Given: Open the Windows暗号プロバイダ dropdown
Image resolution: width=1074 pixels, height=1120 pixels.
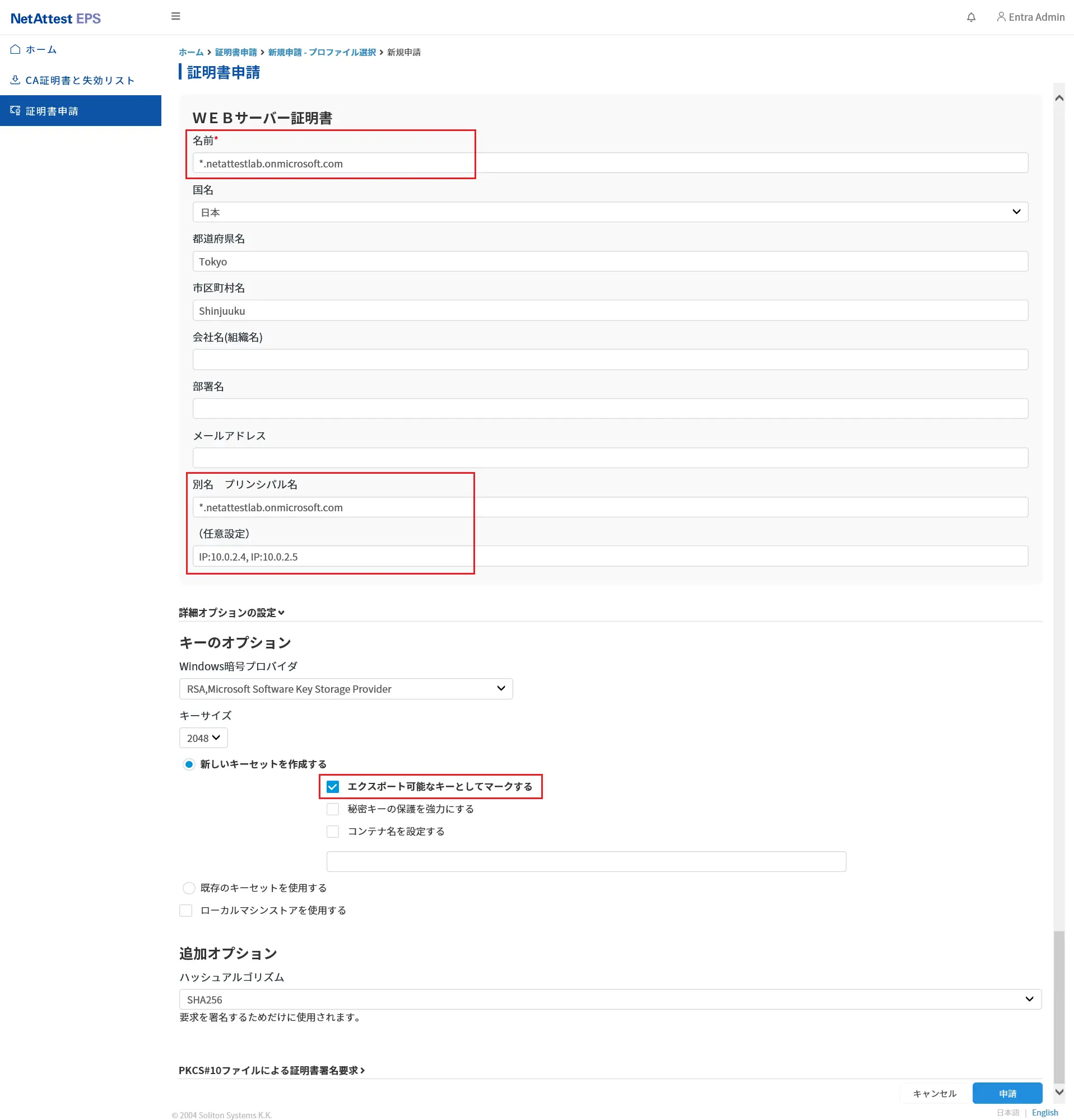Looking at the screenshot, I should [x=345, y=689].
